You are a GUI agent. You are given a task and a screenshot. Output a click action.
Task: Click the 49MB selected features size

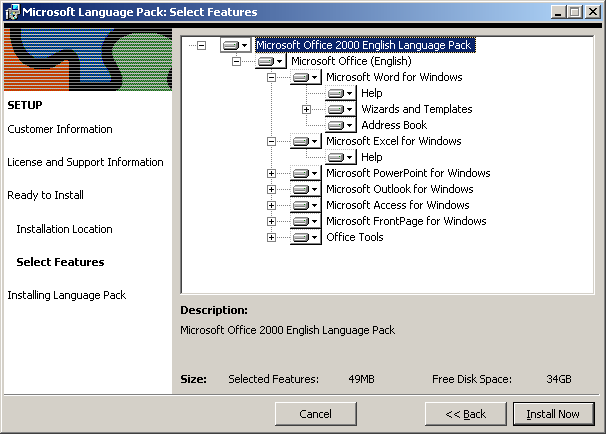361,379
